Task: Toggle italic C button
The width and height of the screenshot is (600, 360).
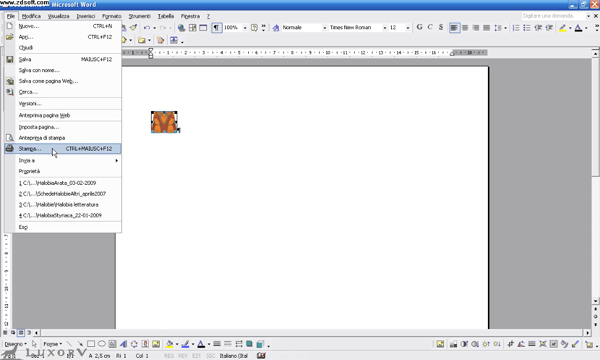Action: pyautogui.click(x=430, y=27)
